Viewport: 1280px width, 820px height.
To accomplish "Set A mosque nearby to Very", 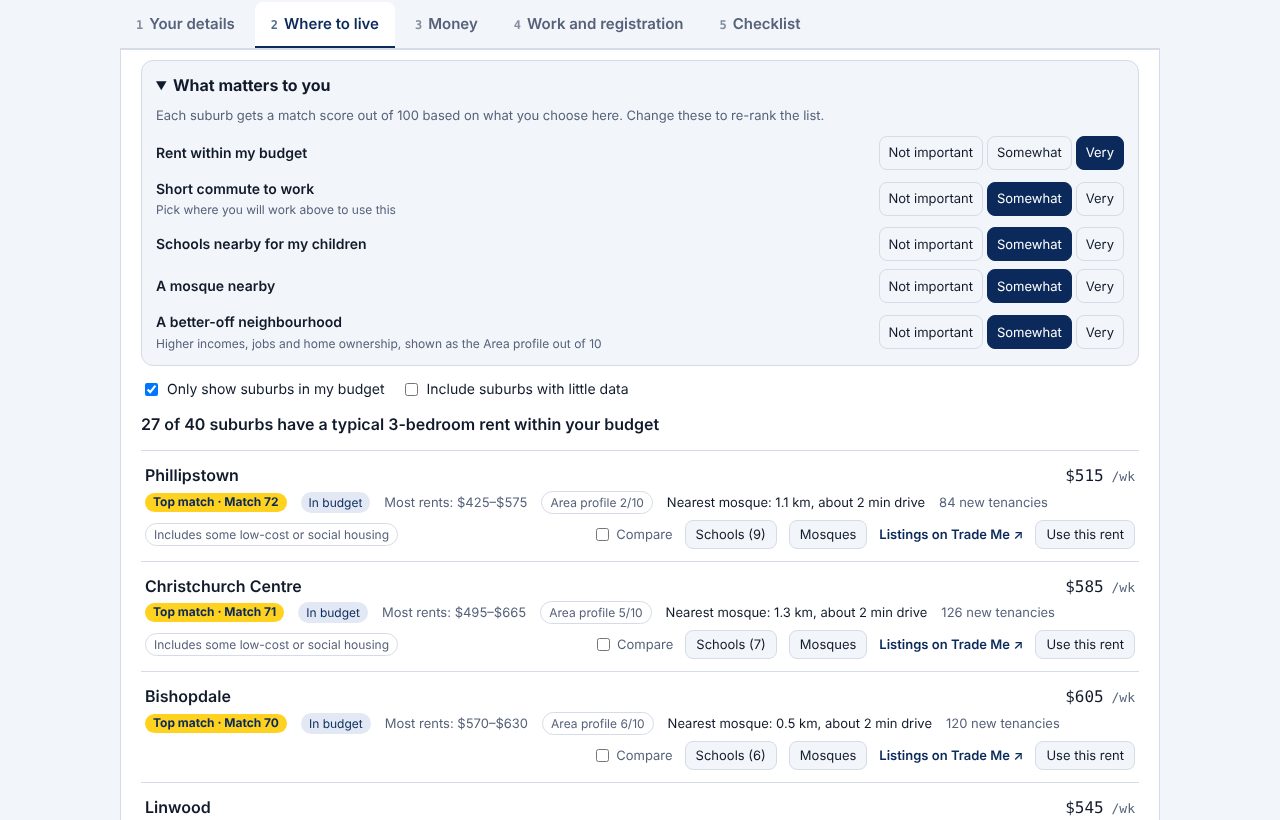I will pos(1100,286).
